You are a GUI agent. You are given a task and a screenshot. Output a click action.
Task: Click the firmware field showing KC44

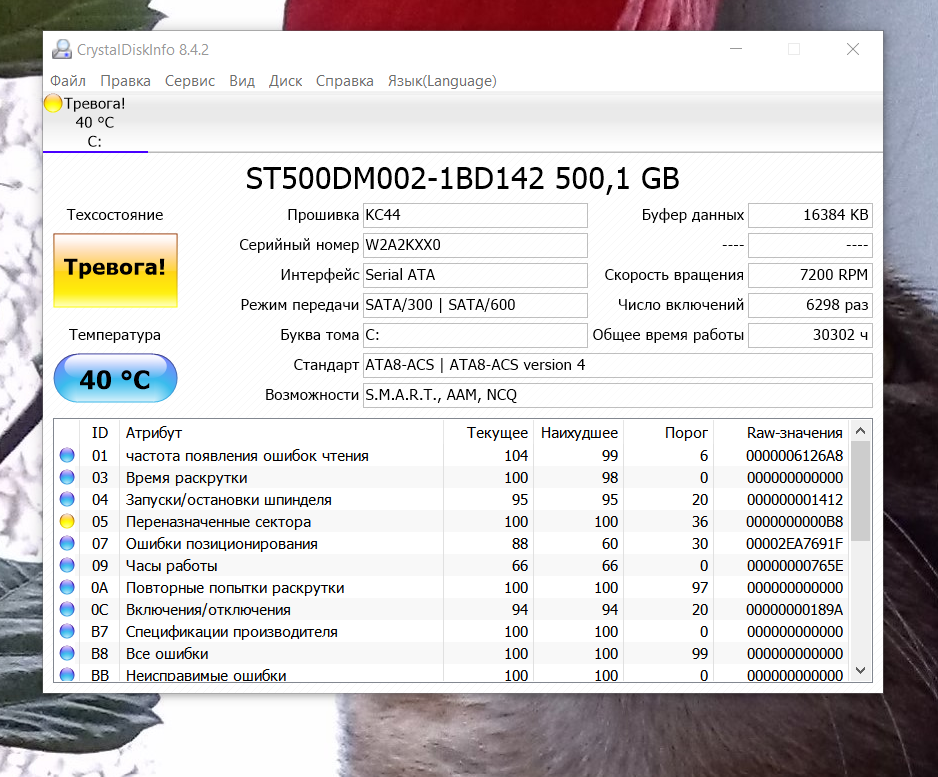click(x=474, y=215)
